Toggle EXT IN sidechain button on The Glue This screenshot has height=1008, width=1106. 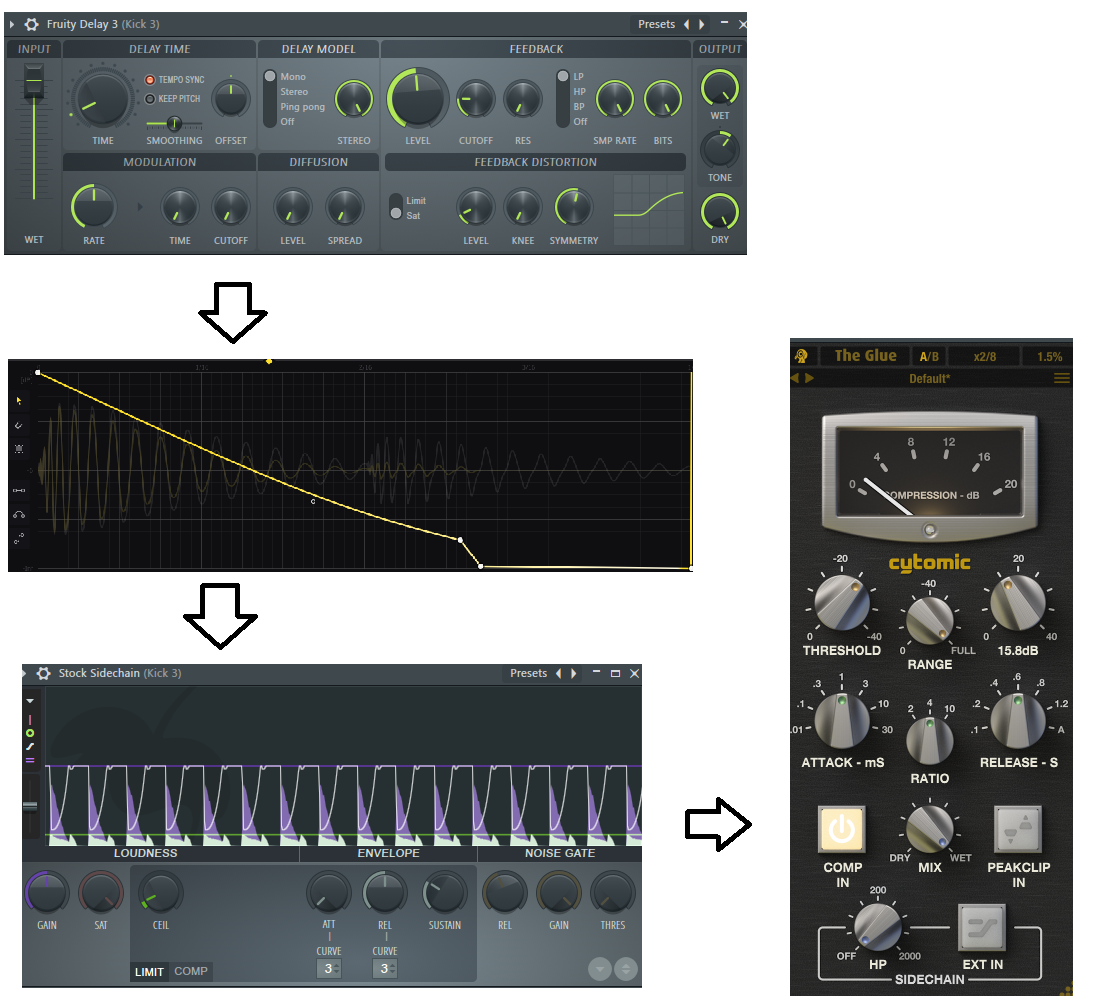click(x=982, y=928)
